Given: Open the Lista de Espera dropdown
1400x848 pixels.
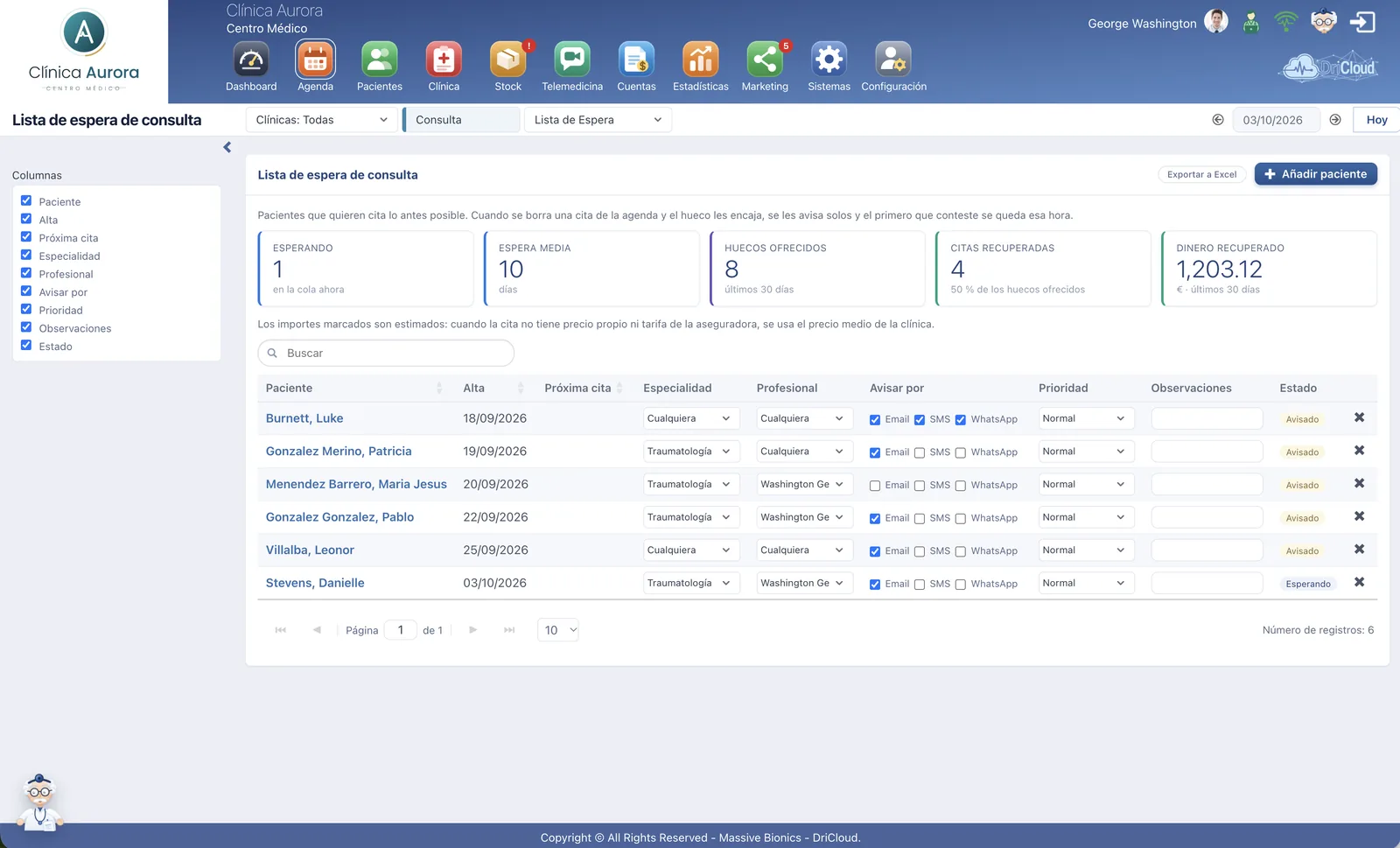Looking at the screenshot, I should coord(598,120).
